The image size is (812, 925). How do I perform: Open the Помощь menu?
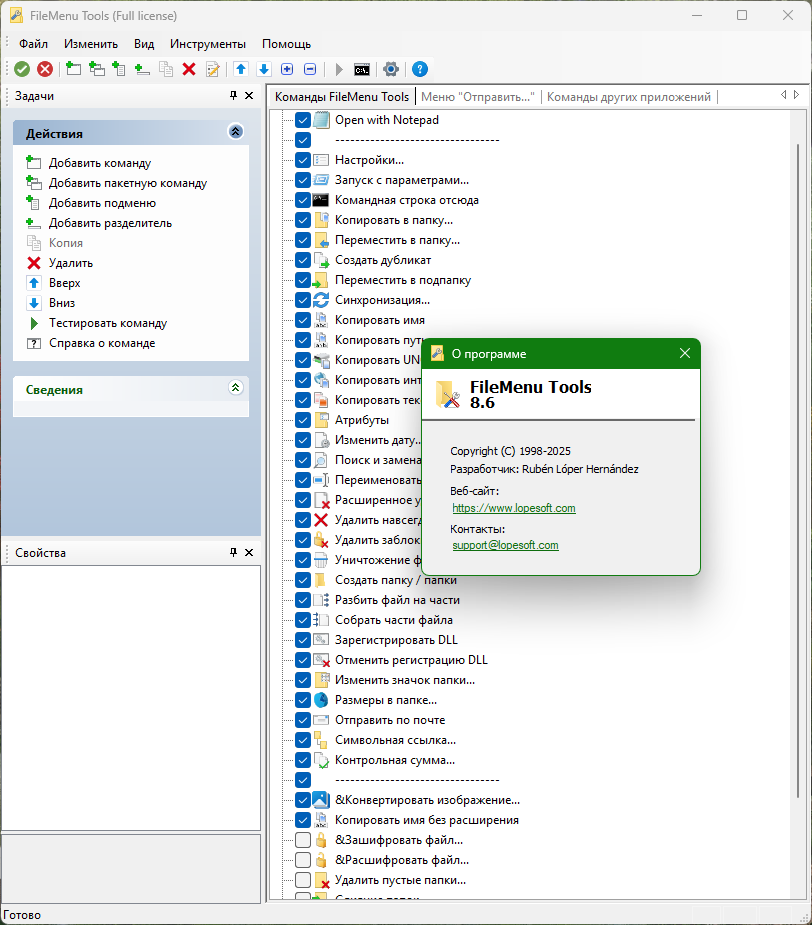tap(286, 44)
